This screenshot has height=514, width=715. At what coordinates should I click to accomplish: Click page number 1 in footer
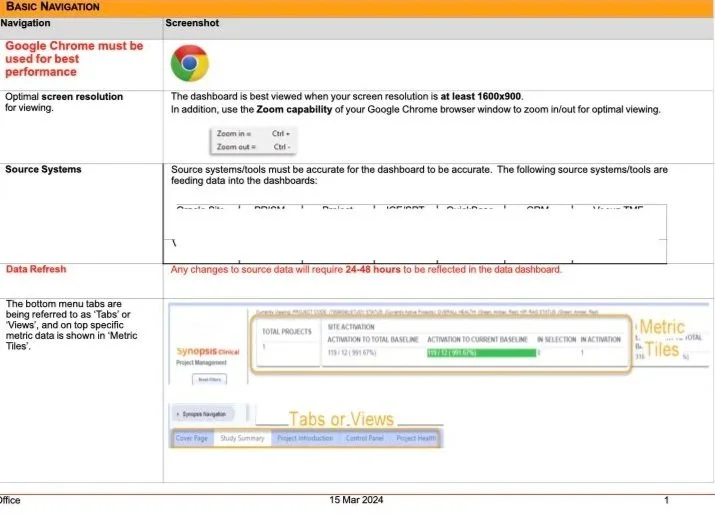(666, 500)
